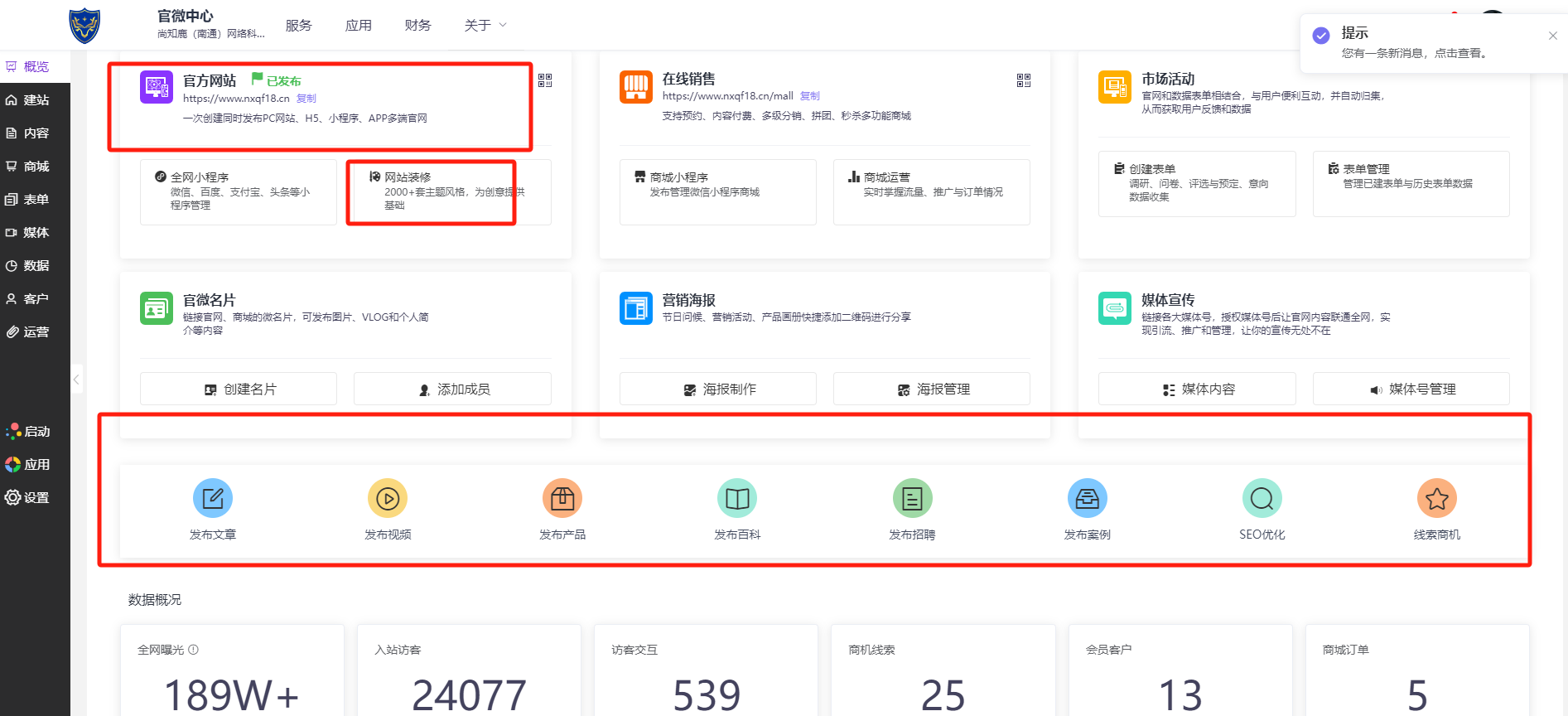Click the 发布招聘 recruitment icon
Viewport: 1568px width, 716px height.
912,498
